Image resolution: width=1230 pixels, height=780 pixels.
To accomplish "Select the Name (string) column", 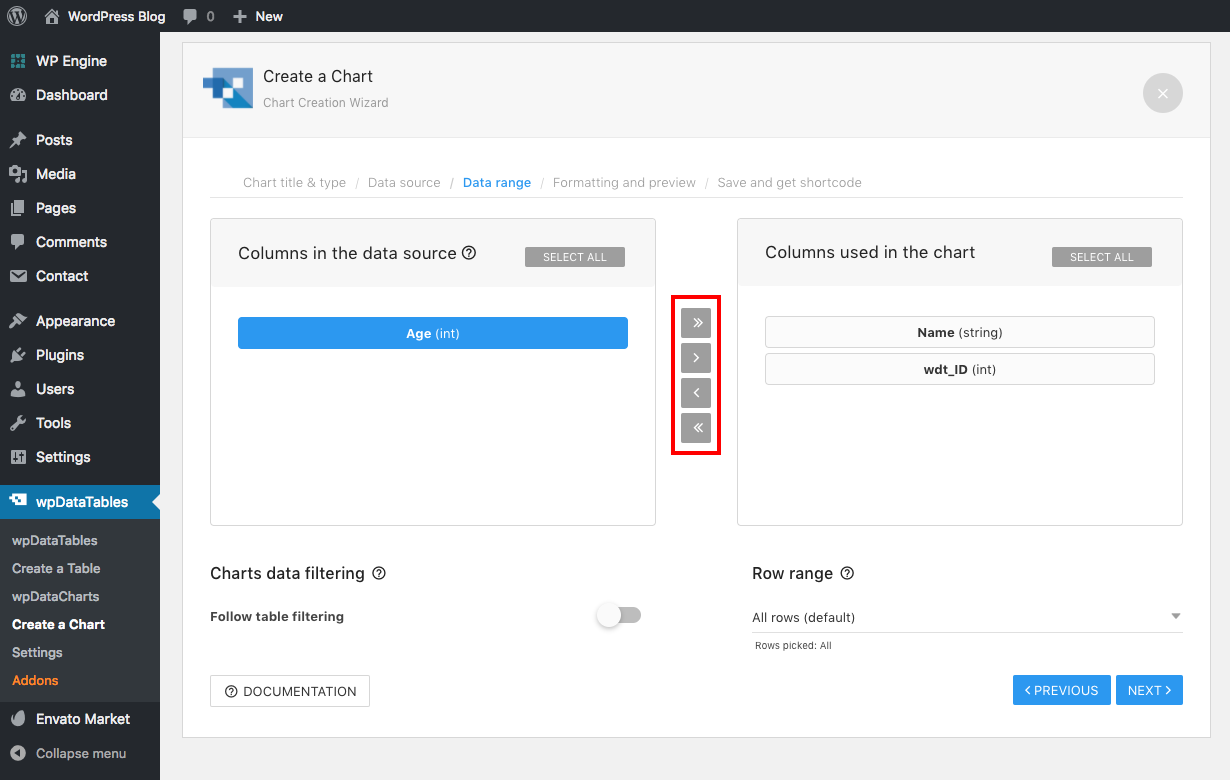I will pos(960,332).
